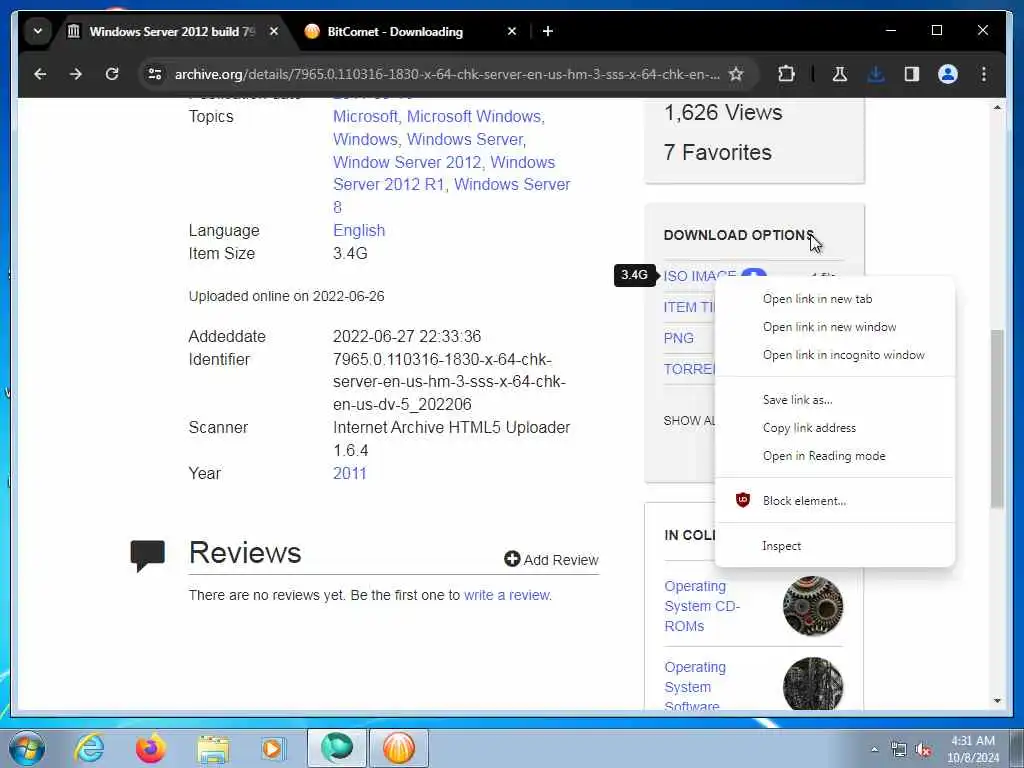
Task: Show the Chrome downloads icon
Action: point(876,74)
